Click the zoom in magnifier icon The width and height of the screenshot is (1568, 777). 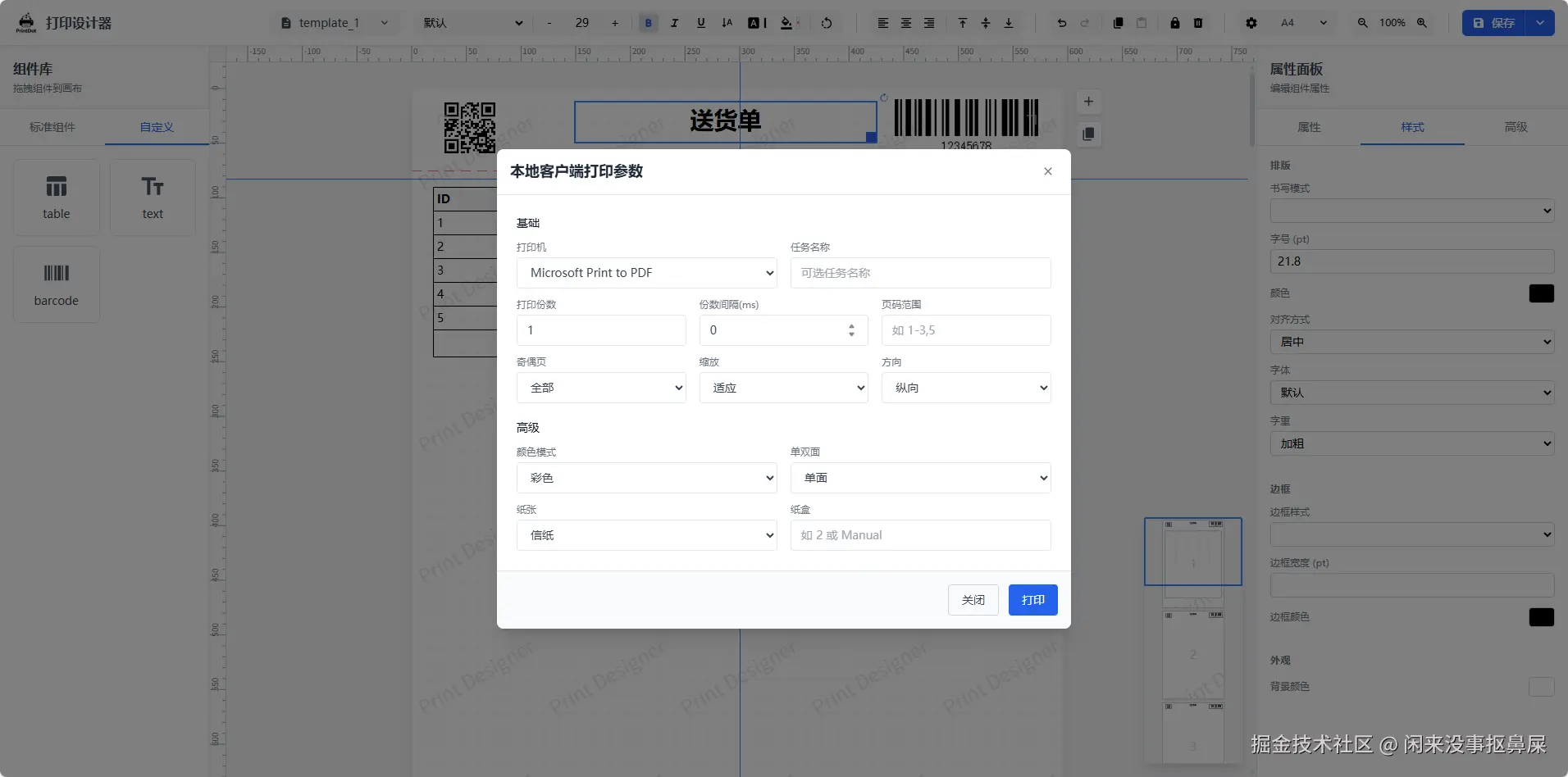(x=1422, y=23)
